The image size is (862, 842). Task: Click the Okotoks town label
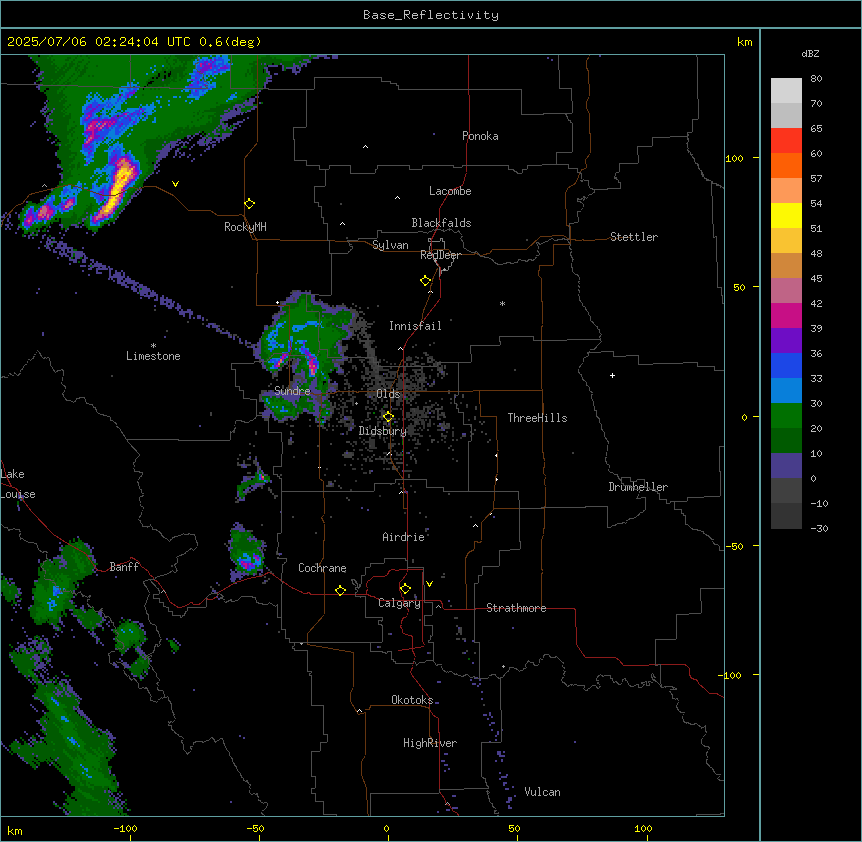(x=412, y=700)
